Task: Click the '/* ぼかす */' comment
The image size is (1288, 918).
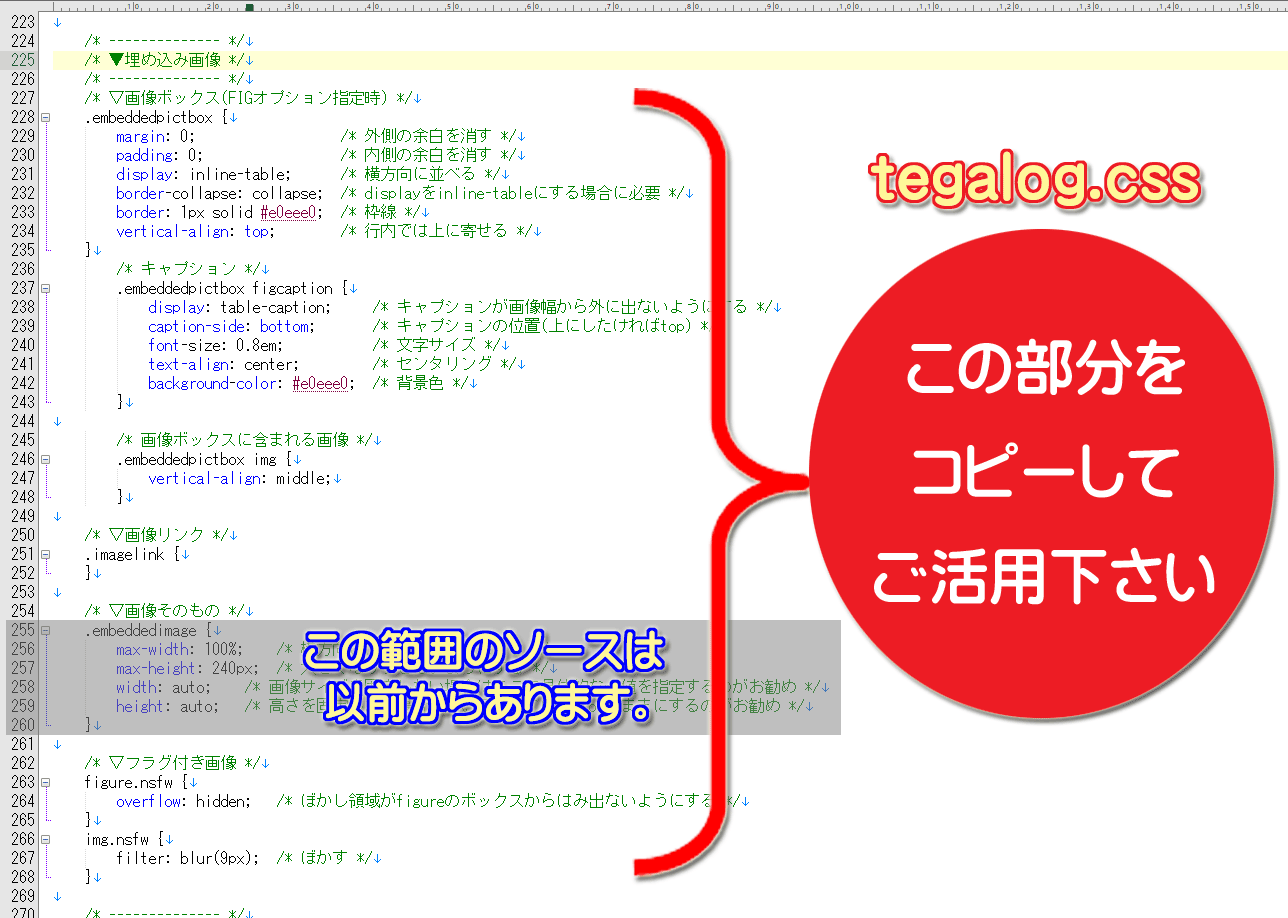Action: tap(324, 859)
